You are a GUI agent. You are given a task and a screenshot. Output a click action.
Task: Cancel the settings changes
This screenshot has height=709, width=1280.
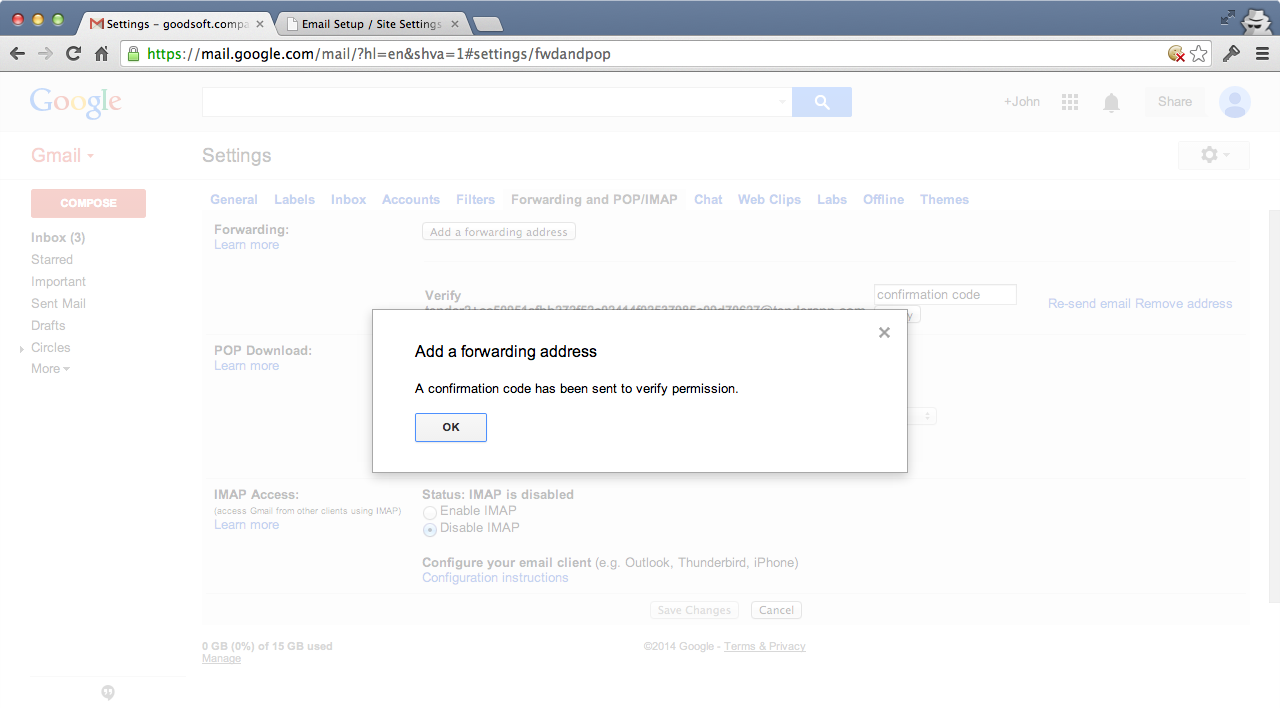click(x=776, y=610)
